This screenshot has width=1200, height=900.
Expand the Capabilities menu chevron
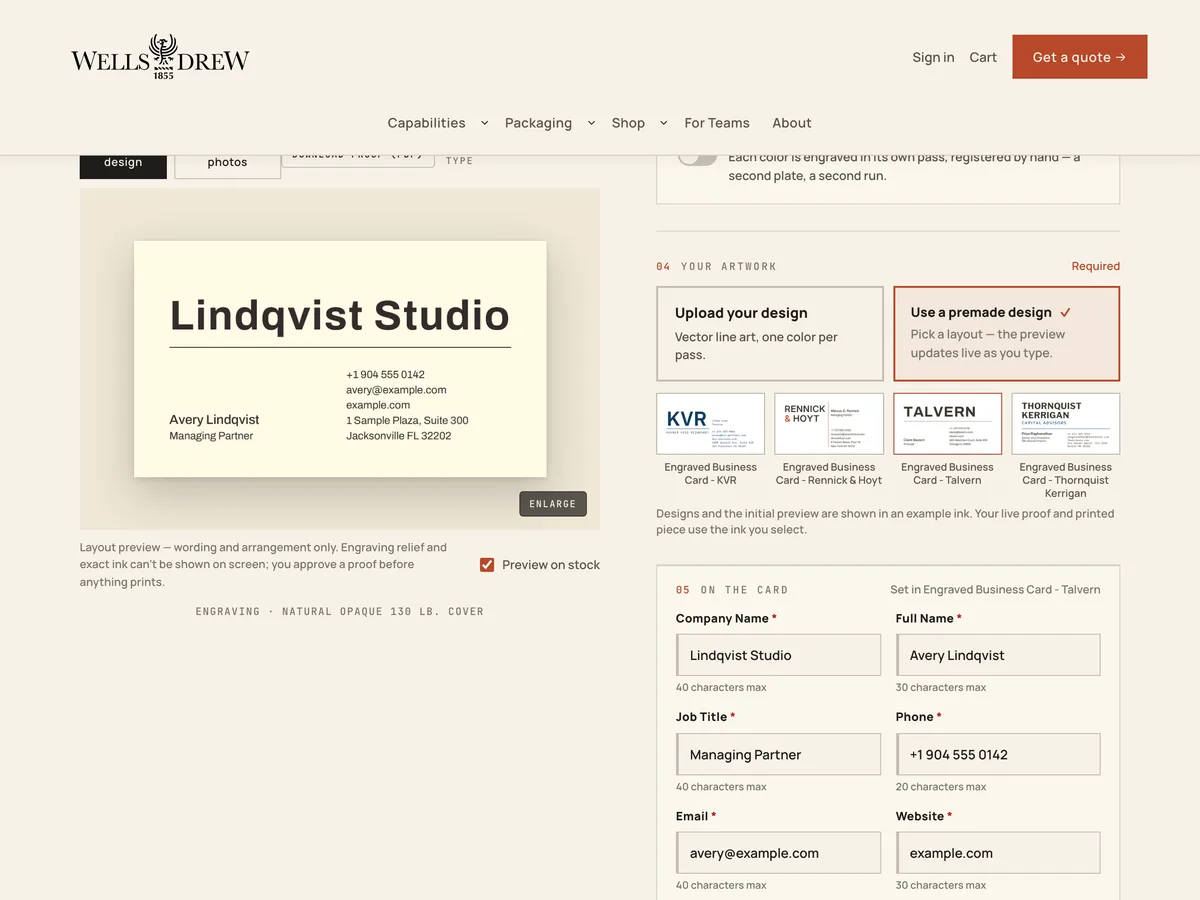click(x=485, y=123)
